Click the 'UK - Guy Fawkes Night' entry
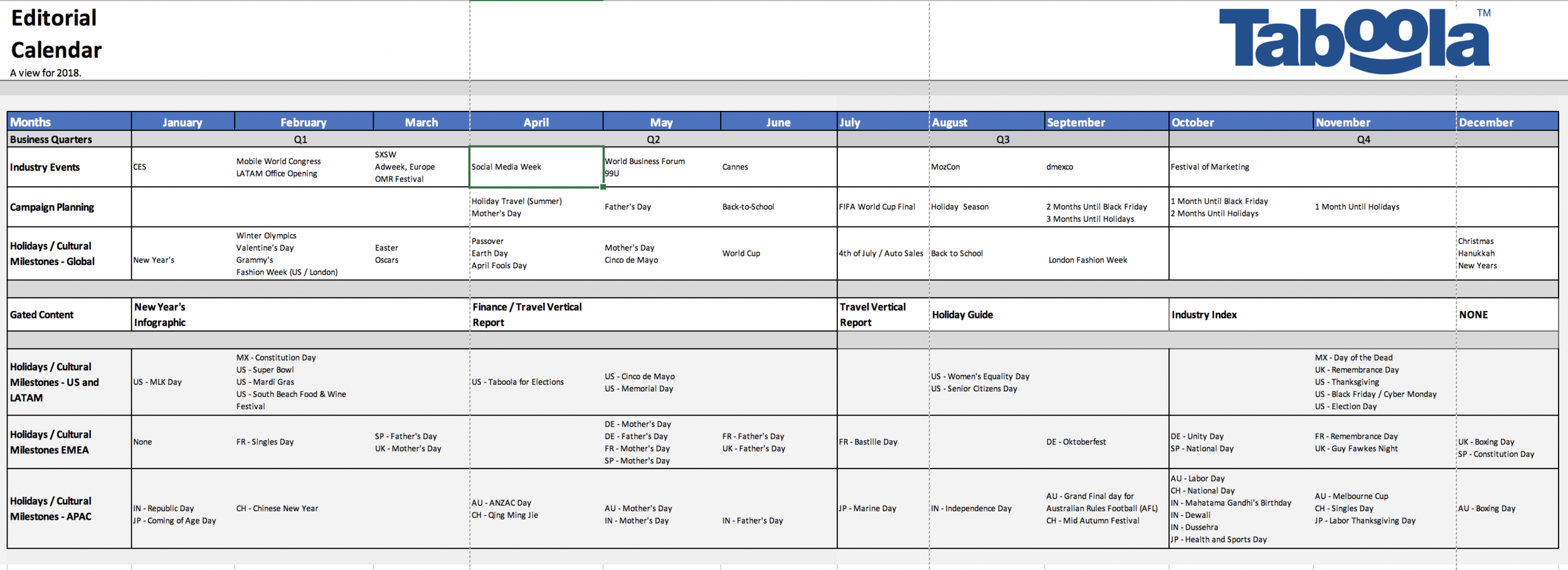The width and height of the screenshot is (1568, 570). (1356, 448)
